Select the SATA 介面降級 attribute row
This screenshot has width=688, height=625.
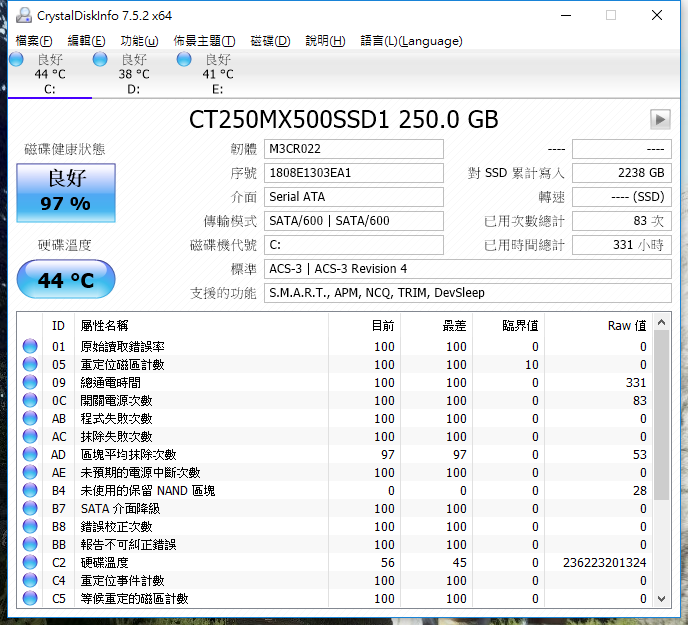(336, 508)
